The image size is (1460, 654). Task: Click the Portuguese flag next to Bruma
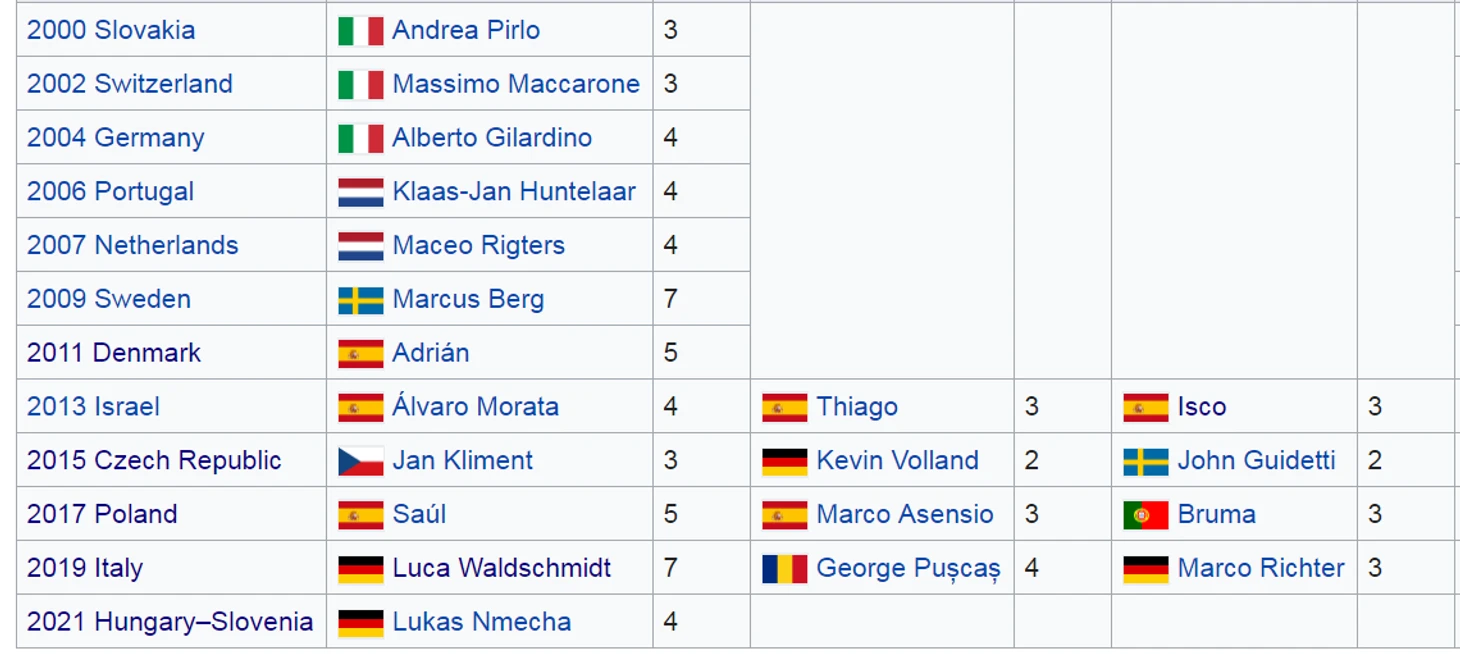pyautogui.click(x=1145, y=515)
